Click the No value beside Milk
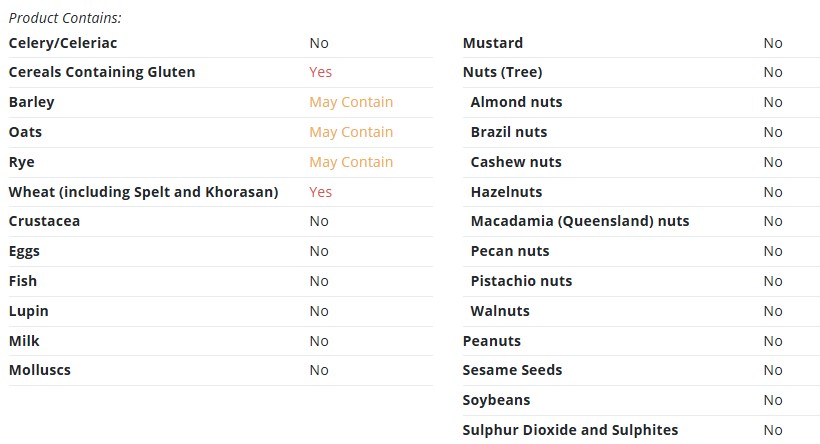This screenshot has width=820, height=444. [319, 341]
